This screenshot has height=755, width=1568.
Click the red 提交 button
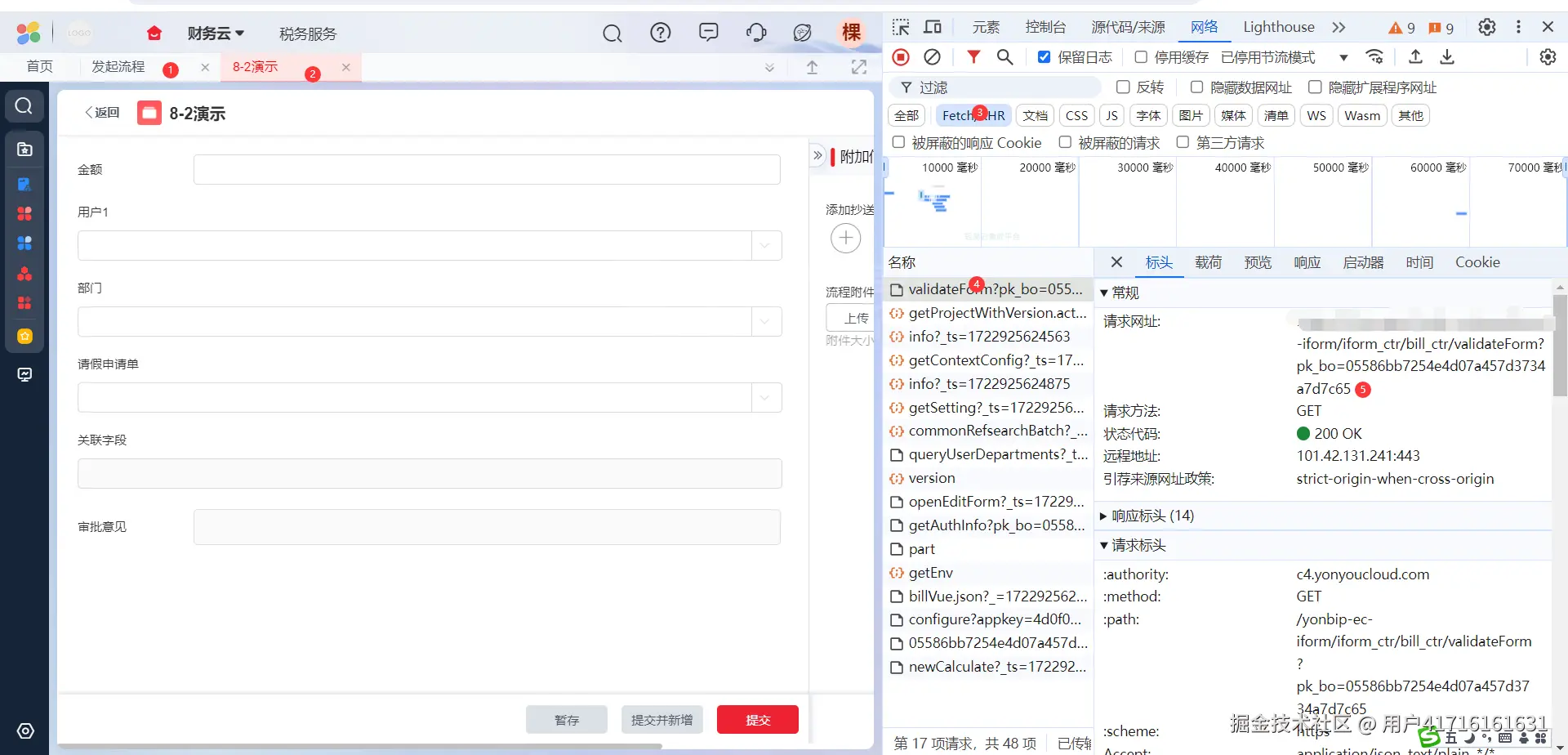[757, 720]
